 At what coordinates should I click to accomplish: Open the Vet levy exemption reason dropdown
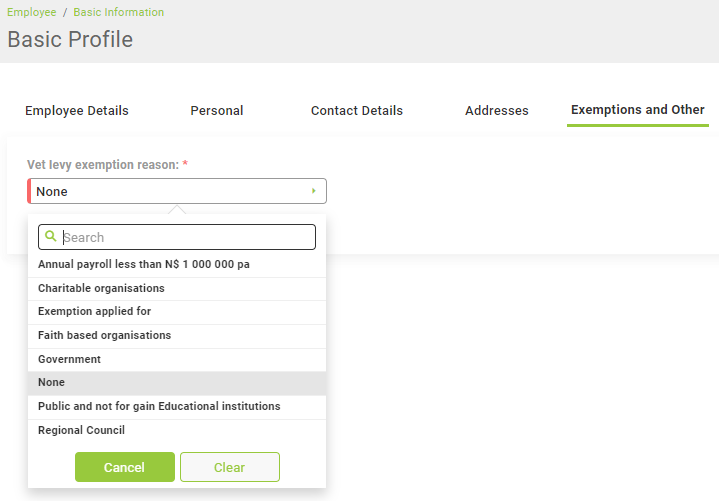177,191
